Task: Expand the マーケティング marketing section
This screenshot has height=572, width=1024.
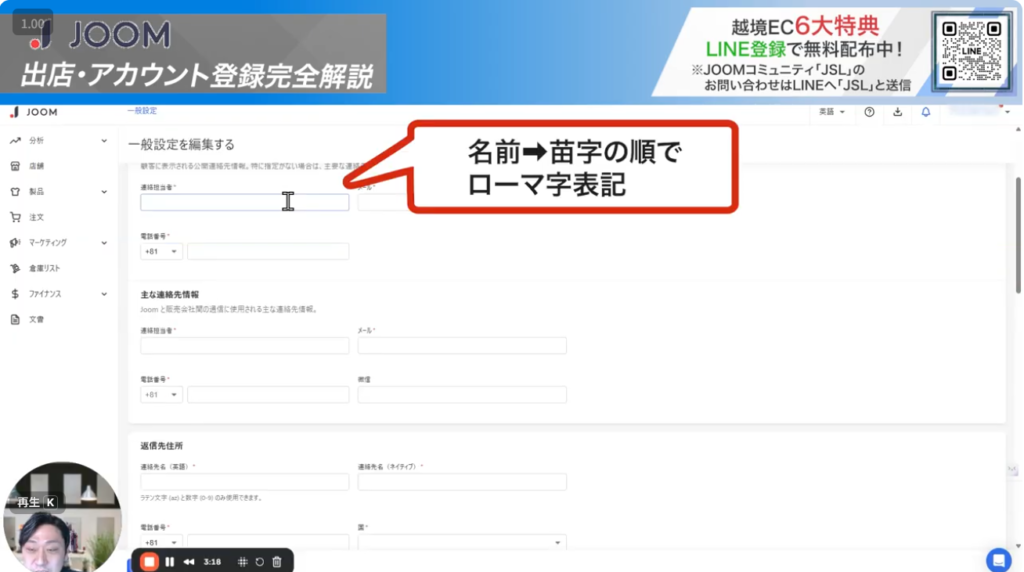Action: pos(104,242)
